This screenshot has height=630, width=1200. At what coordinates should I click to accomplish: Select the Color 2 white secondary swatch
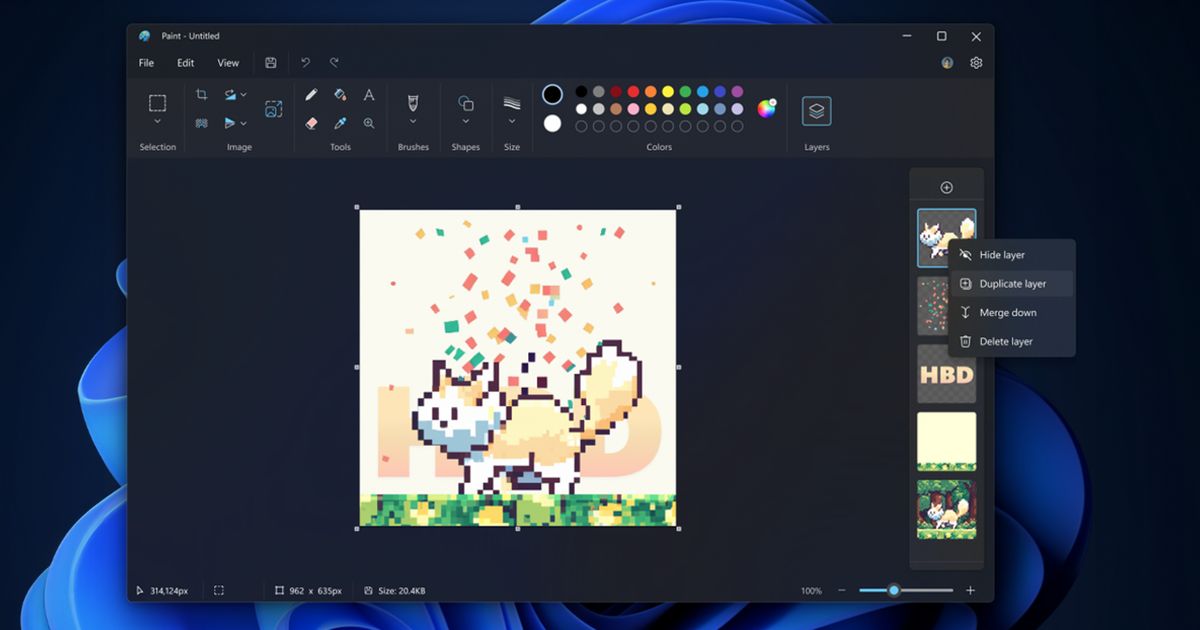[552, 123]
